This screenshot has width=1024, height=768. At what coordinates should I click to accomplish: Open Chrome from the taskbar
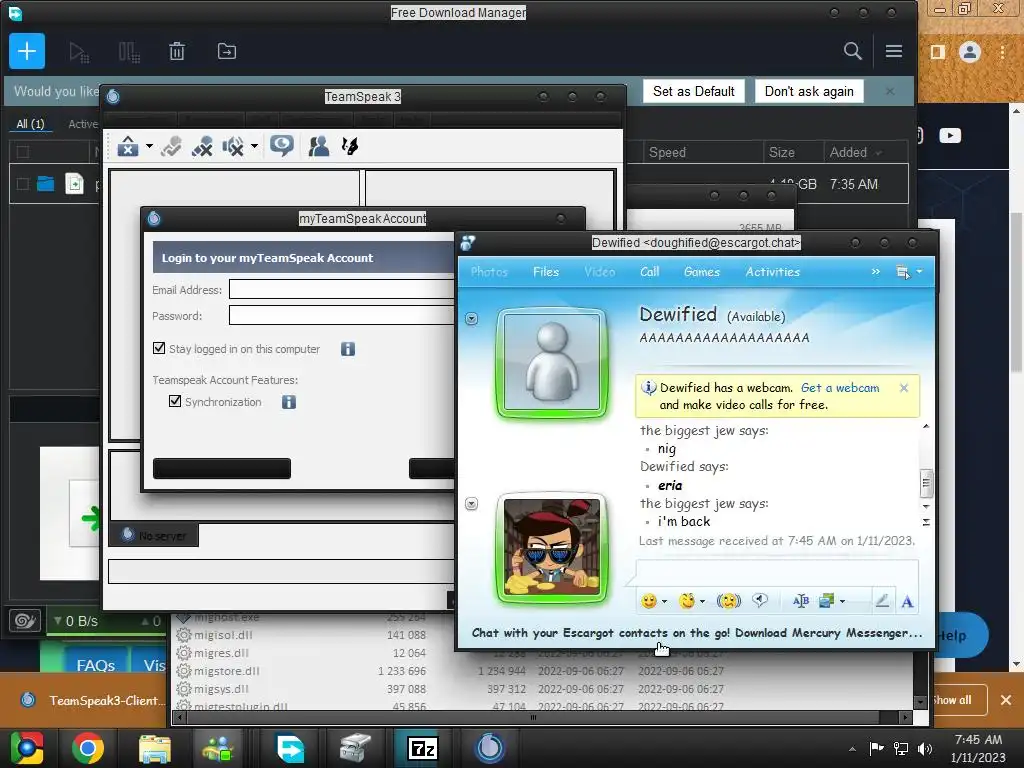pyautogui.click(x=88, y=748)
